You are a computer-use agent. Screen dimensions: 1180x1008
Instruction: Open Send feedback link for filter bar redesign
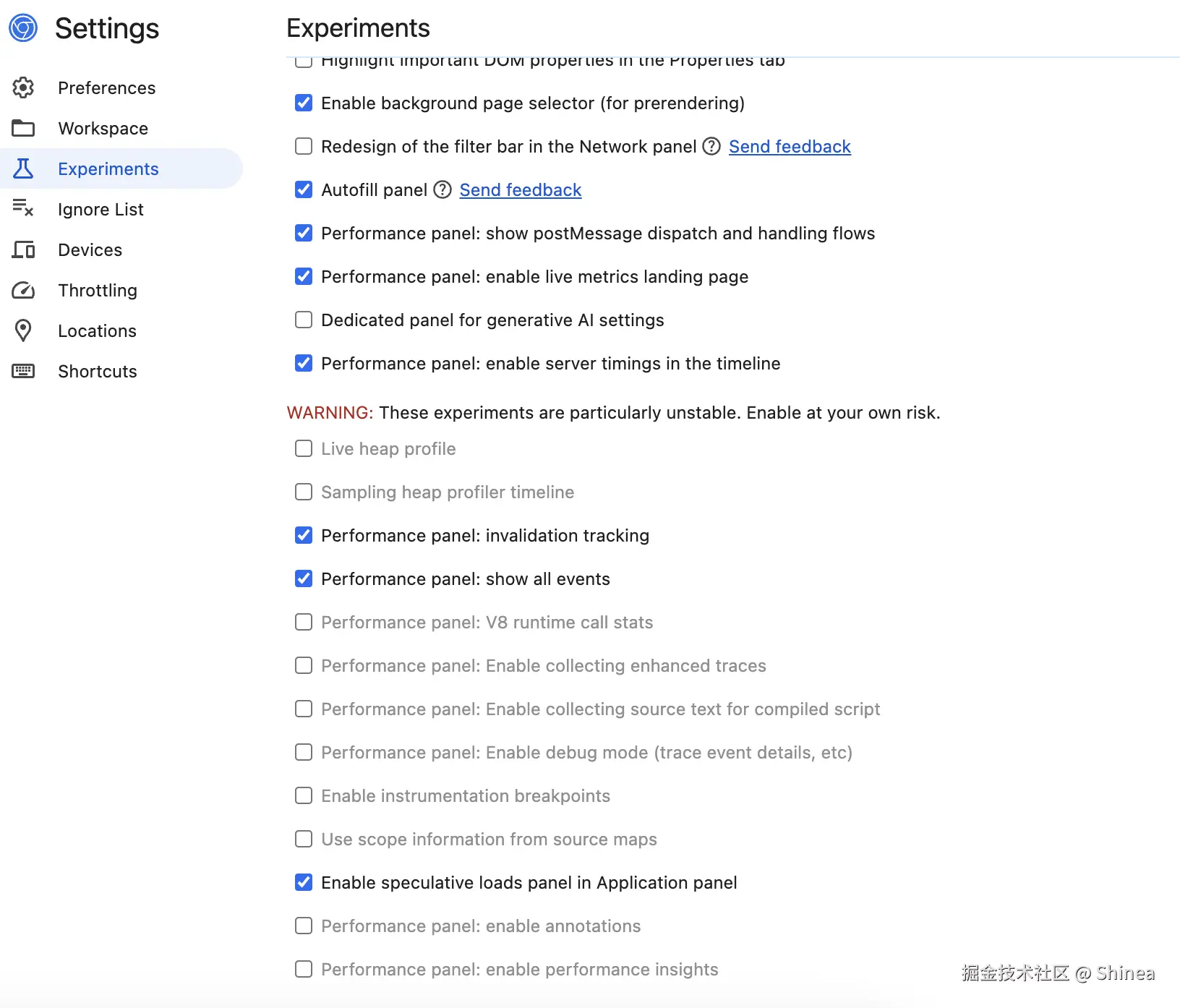click(790, 146)
